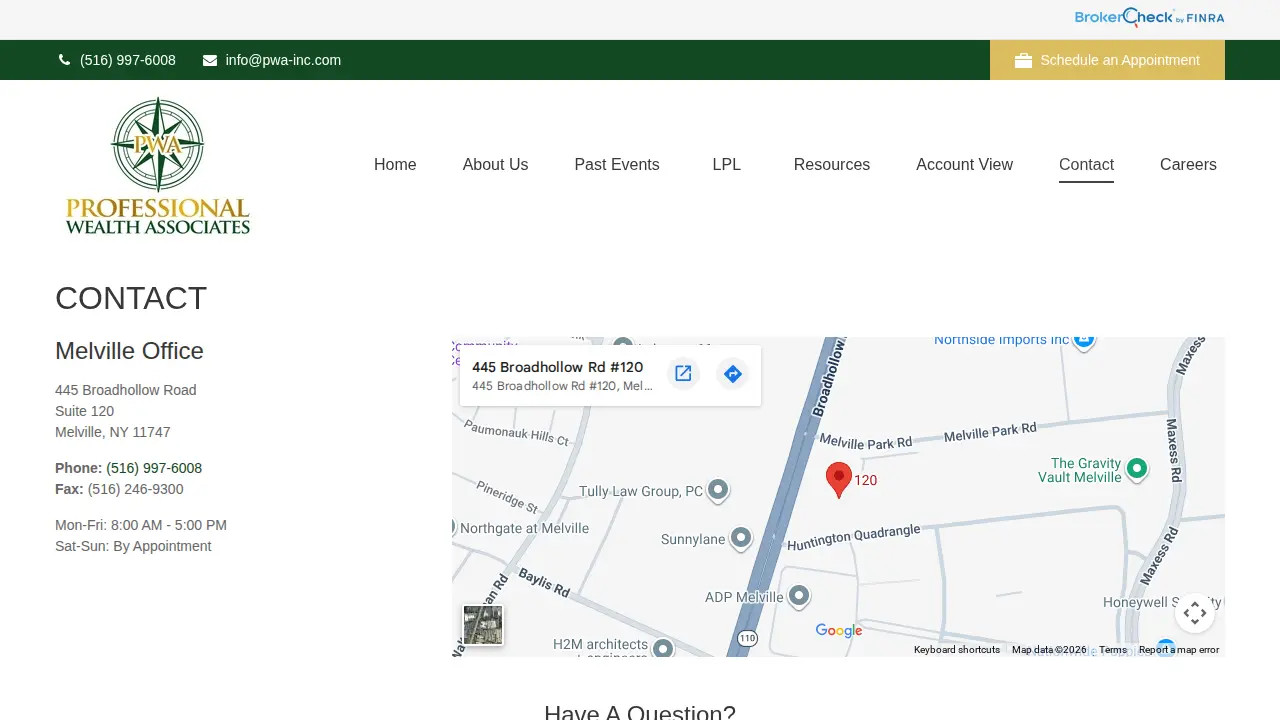Screen dimensions: 1280x720
Task: Select Sunnylane map marker
Action: [740, 538]
